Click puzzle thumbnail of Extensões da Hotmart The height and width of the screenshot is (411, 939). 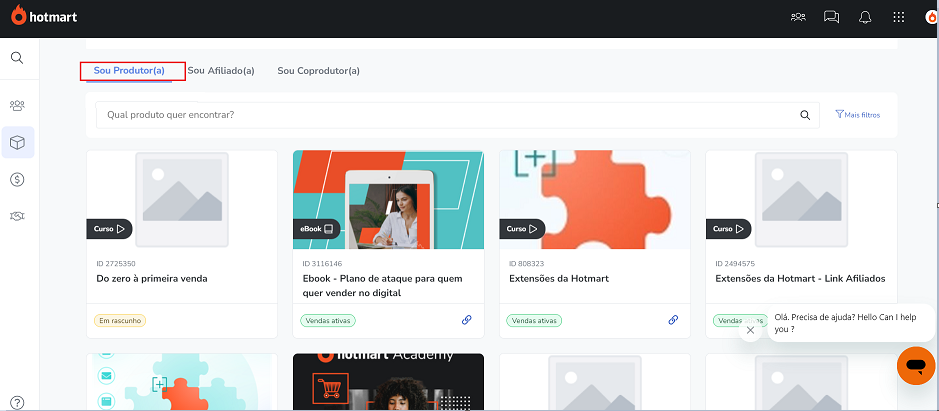[595, 200]
